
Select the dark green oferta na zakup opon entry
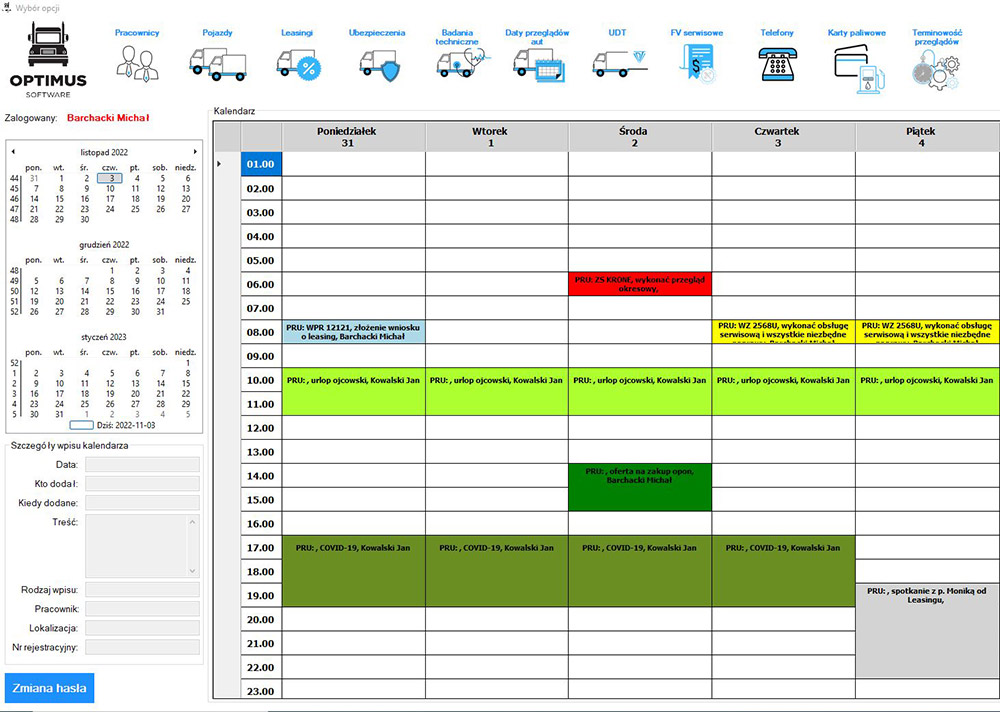click(x=640, y=487)
